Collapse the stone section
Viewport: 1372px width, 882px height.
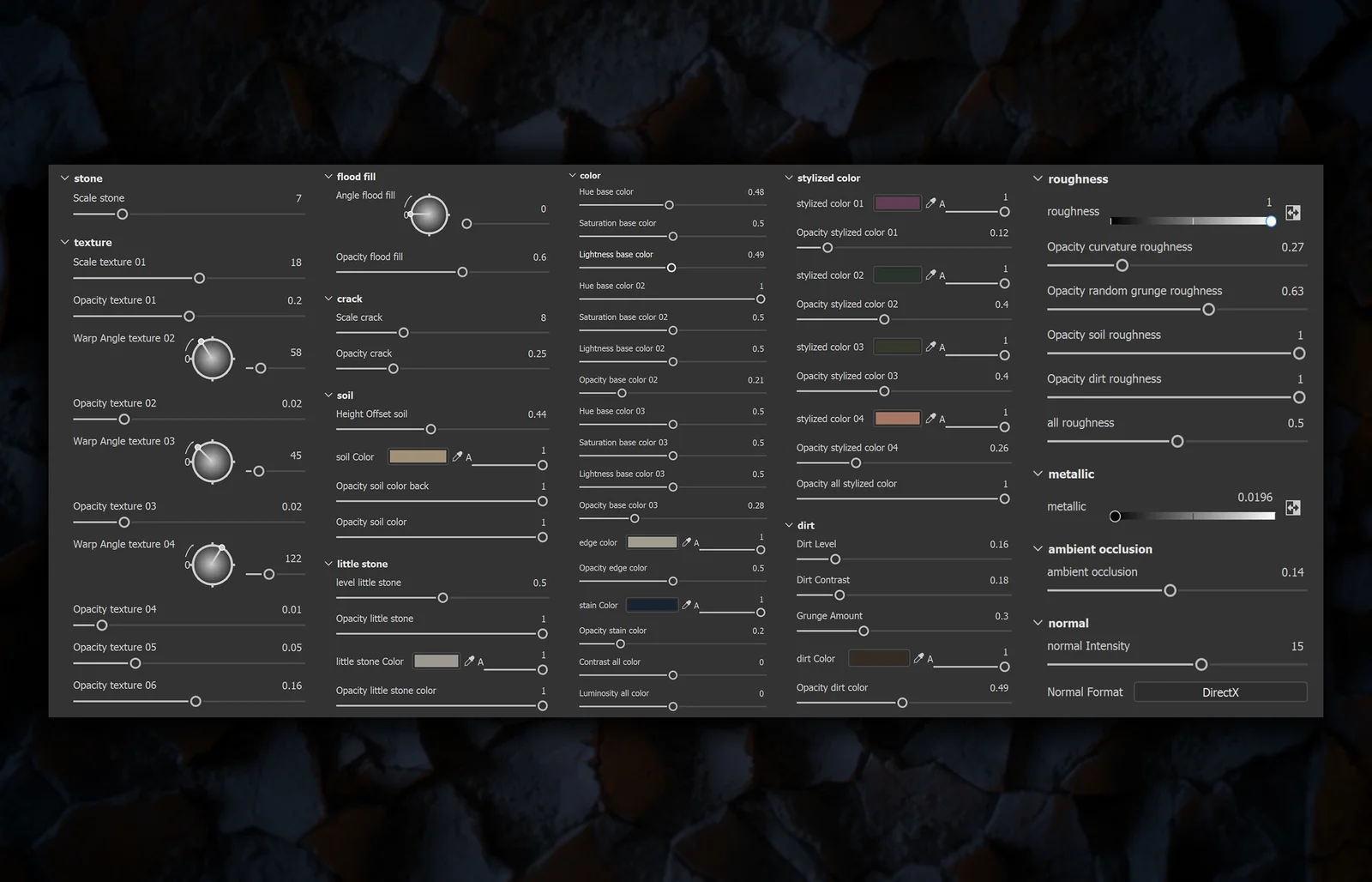click(x=65, y=178)
